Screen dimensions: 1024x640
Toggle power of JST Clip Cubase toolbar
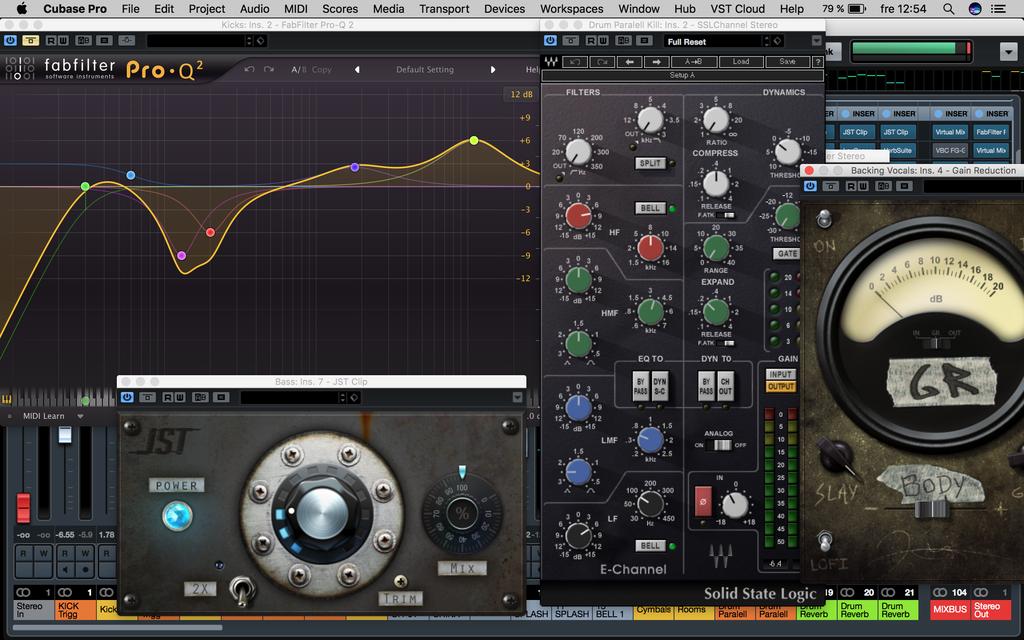[127, 397]
